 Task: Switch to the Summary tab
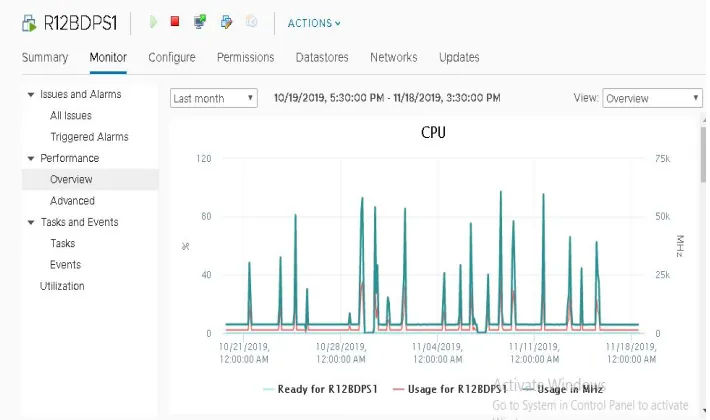click(x=45, y=57)
